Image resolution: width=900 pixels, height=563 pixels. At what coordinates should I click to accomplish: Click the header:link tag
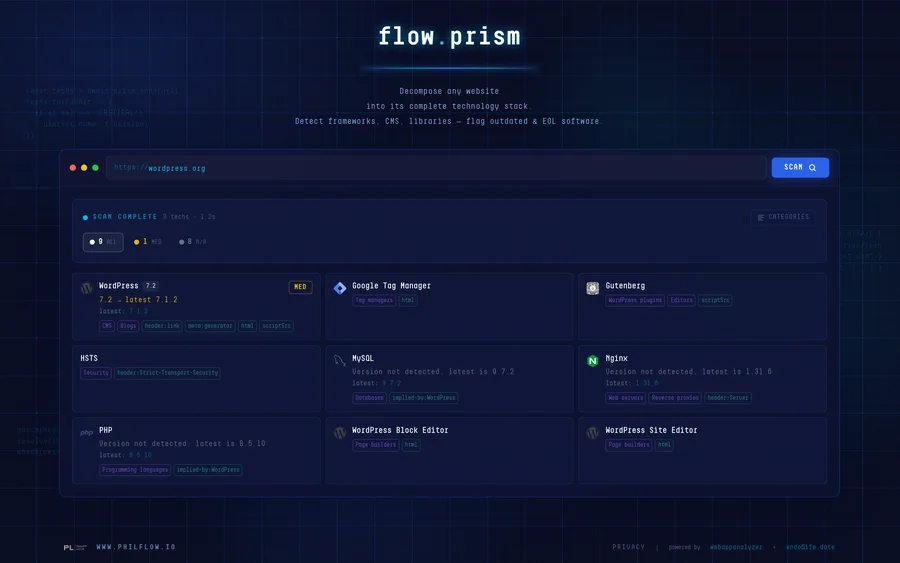[x=162, y=326]
